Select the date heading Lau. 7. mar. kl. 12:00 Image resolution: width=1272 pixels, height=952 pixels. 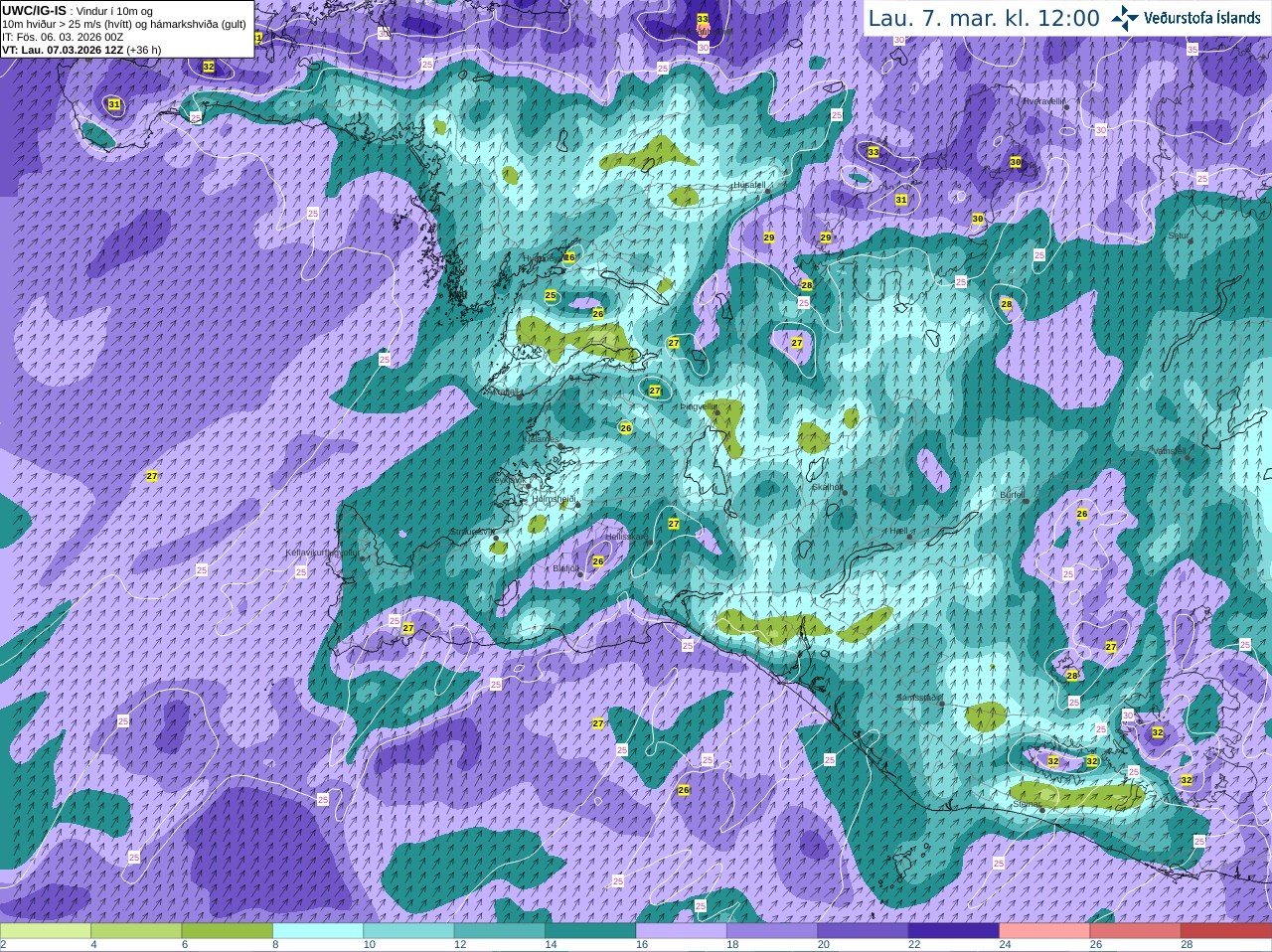click(x=983, y=18)
